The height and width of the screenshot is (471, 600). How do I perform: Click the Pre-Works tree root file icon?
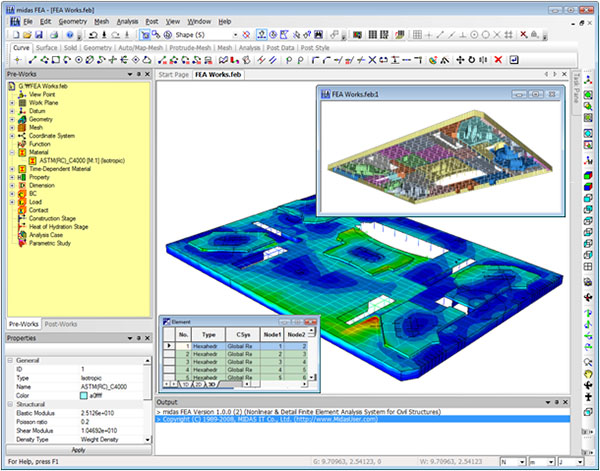click(13, 86)
